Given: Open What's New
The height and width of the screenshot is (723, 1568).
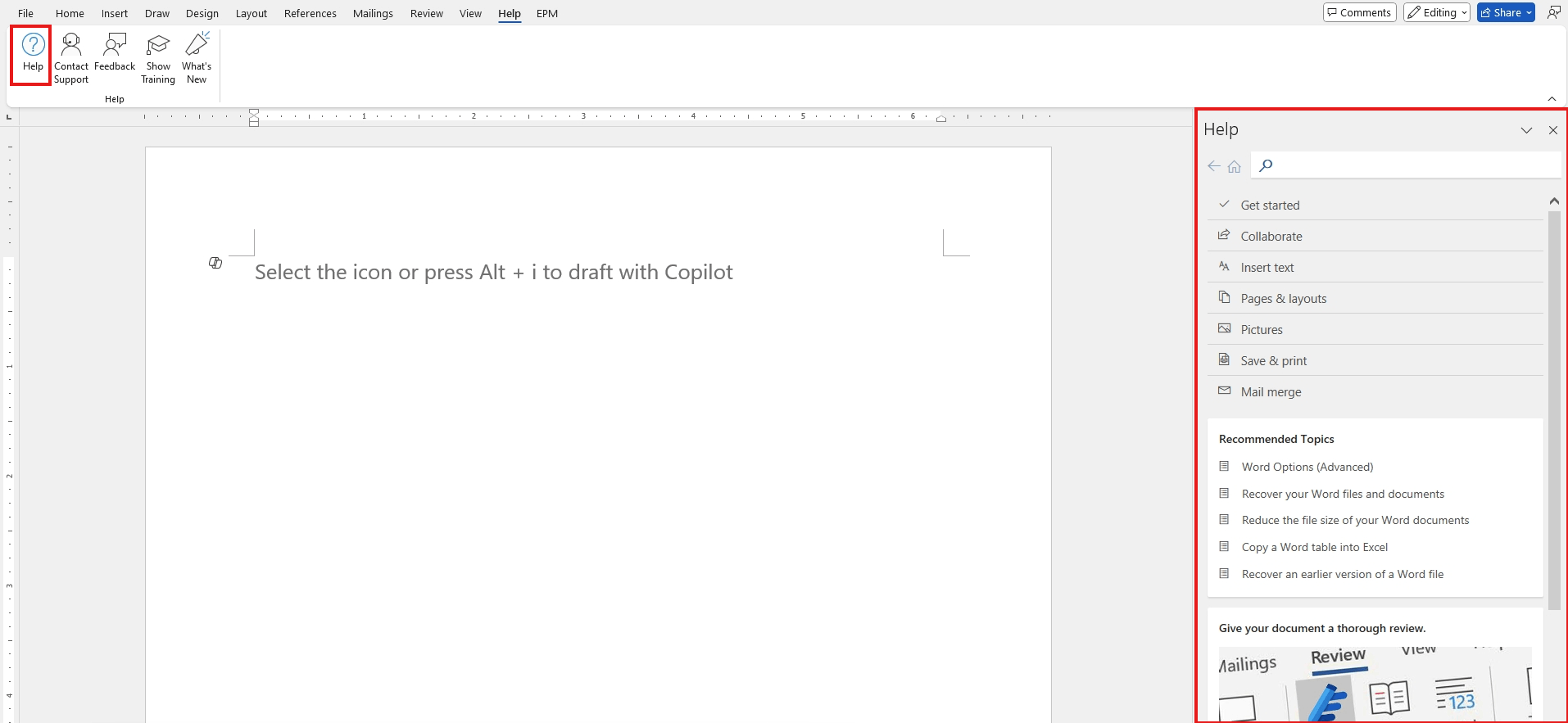Looking at the screenshot, I should (197, 57).
